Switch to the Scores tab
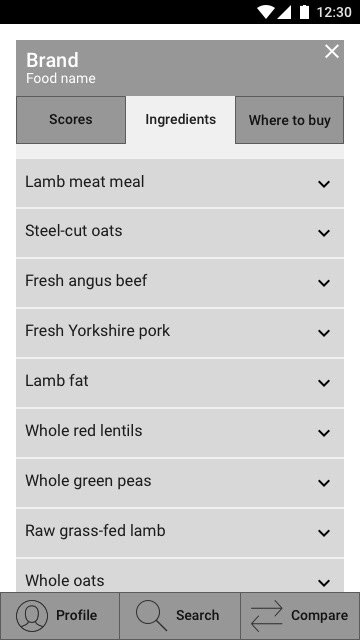Screen dimensions: 360x640 71,120
